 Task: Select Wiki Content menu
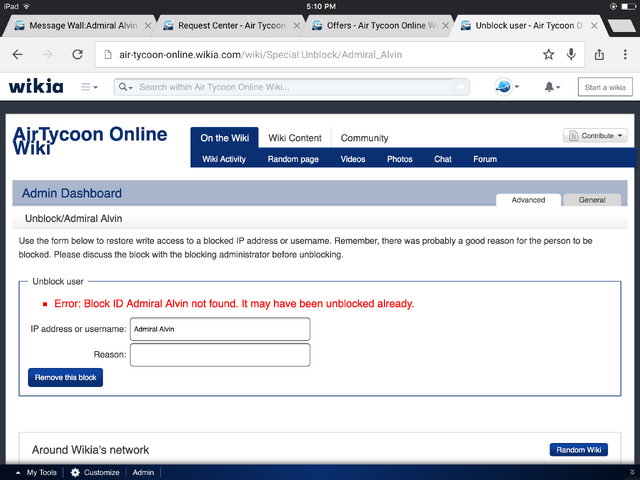(x=295, y=138)
